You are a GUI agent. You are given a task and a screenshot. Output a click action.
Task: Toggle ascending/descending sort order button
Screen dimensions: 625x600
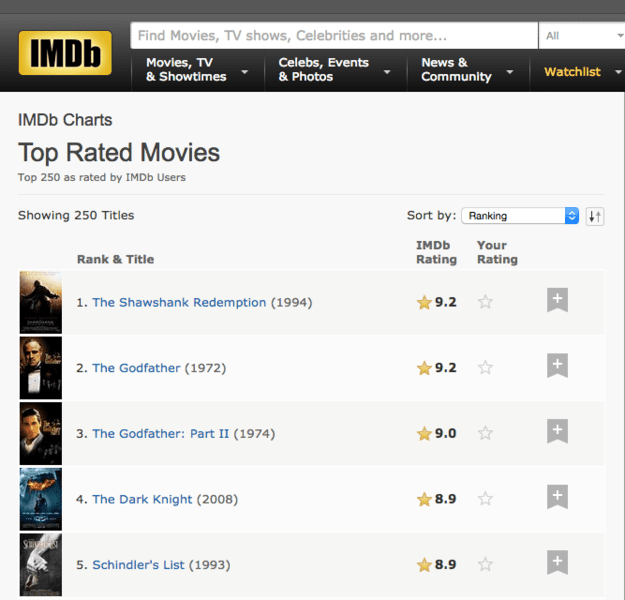[595, 216]
